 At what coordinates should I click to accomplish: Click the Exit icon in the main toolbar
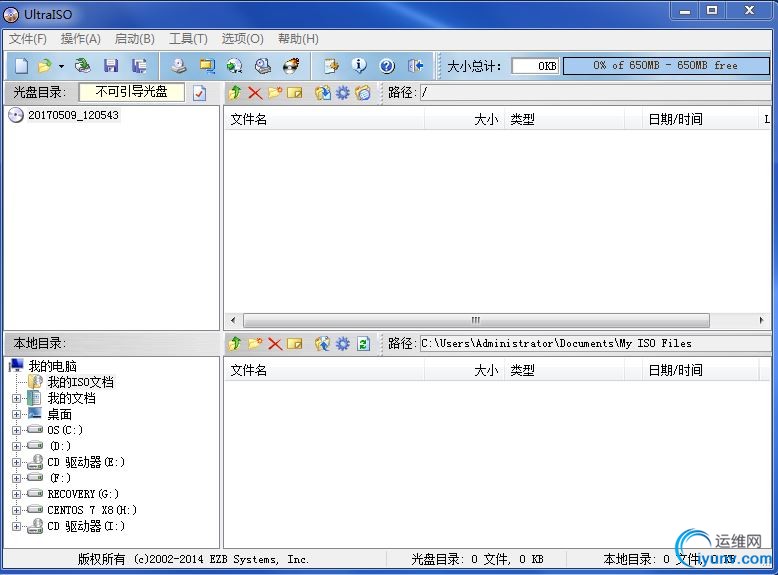click(x=415, y=65)
